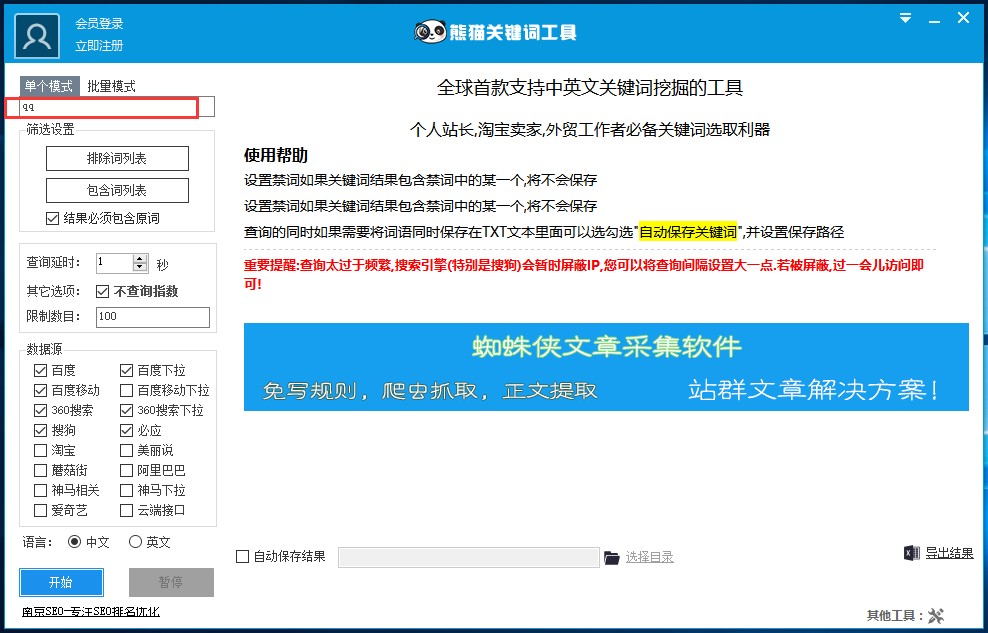Viewport: 988px width, 633px height.
Task: Open the 蜘蛛侠文章采集软件 banner
Action: 606,367
